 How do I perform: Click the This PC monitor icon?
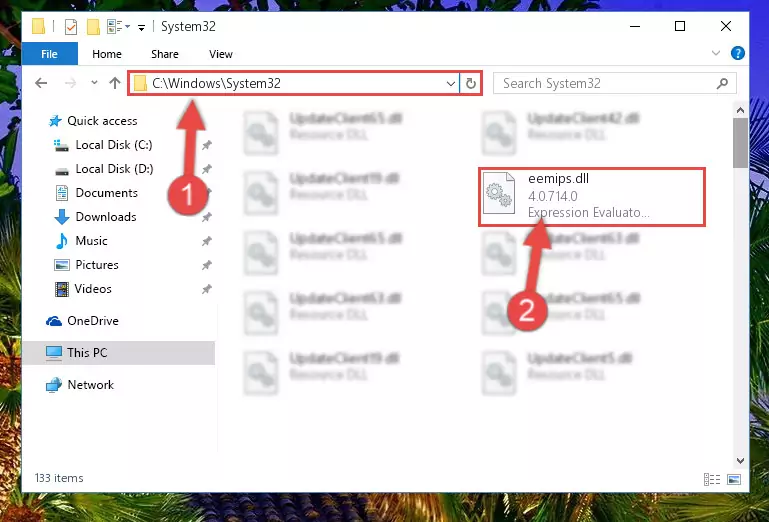click(53, 353)
